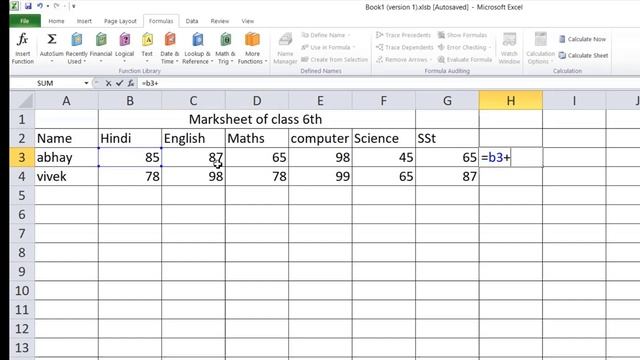Click cell E3 with value 98
The image size is (640, 360).
coord(320,157)
